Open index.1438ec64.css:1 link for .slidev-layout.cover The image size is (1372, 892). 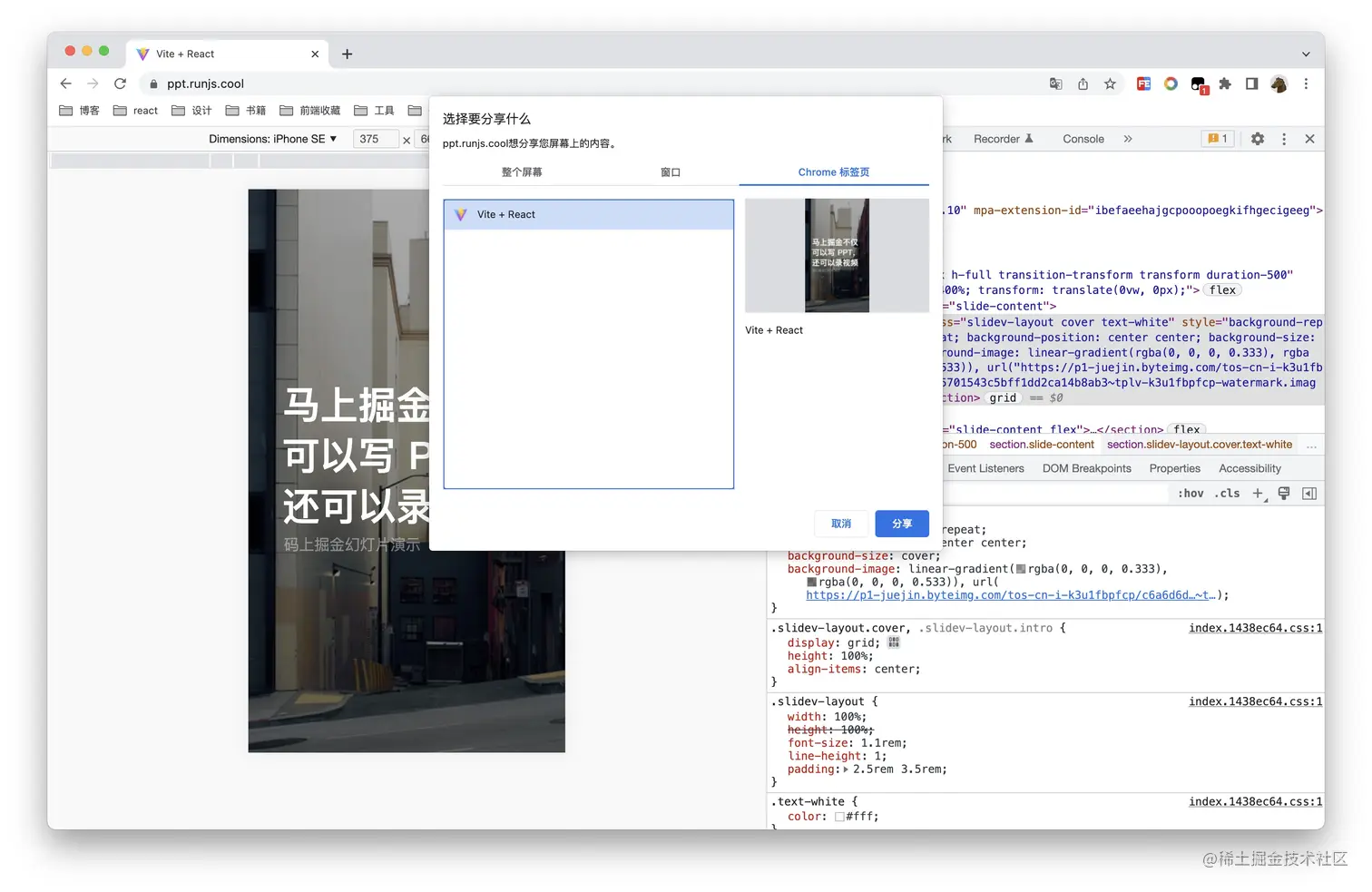(1255, 628)
